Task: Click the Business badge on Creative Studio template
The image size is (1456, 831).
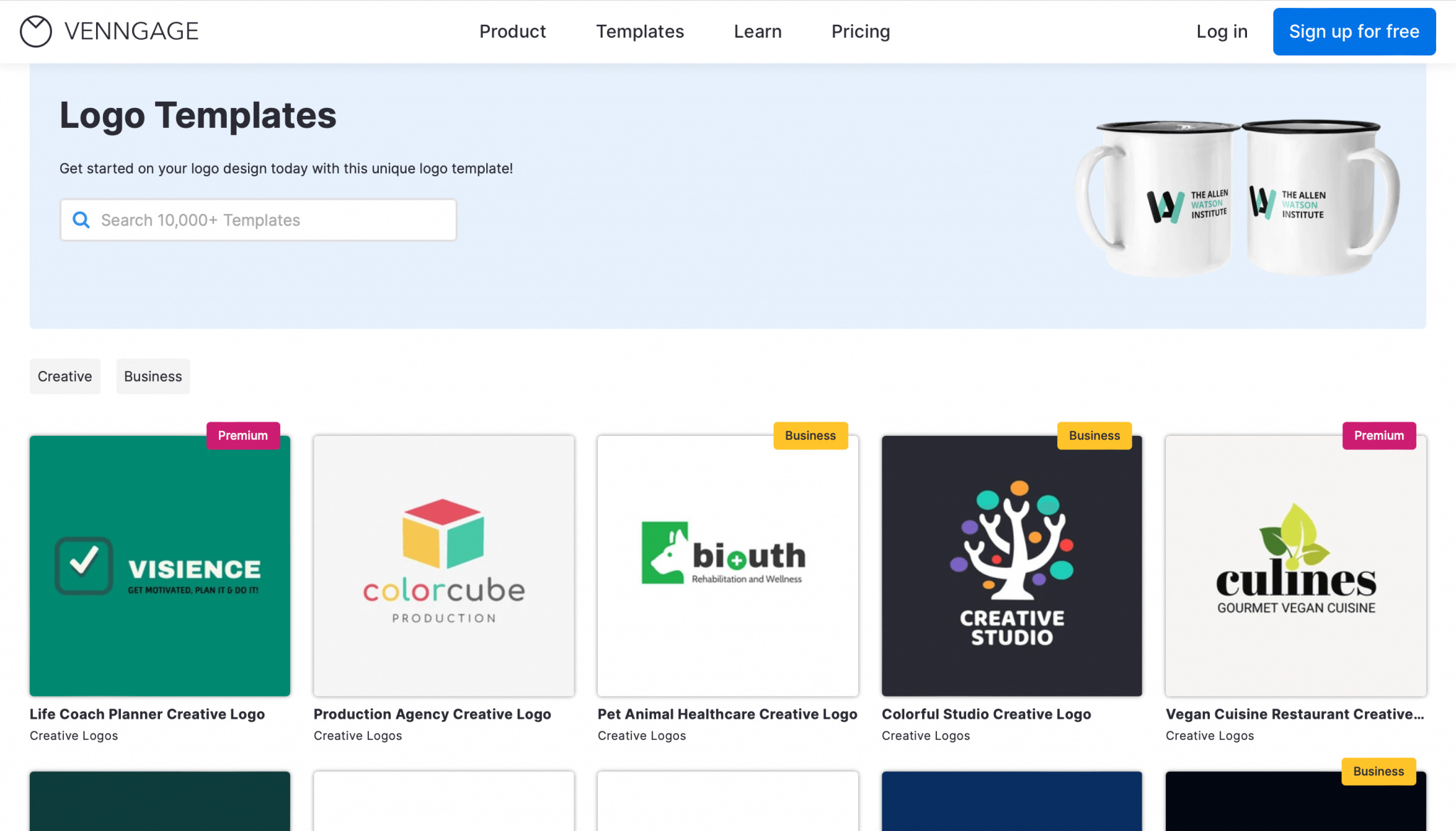Action: pos(1094,435)
